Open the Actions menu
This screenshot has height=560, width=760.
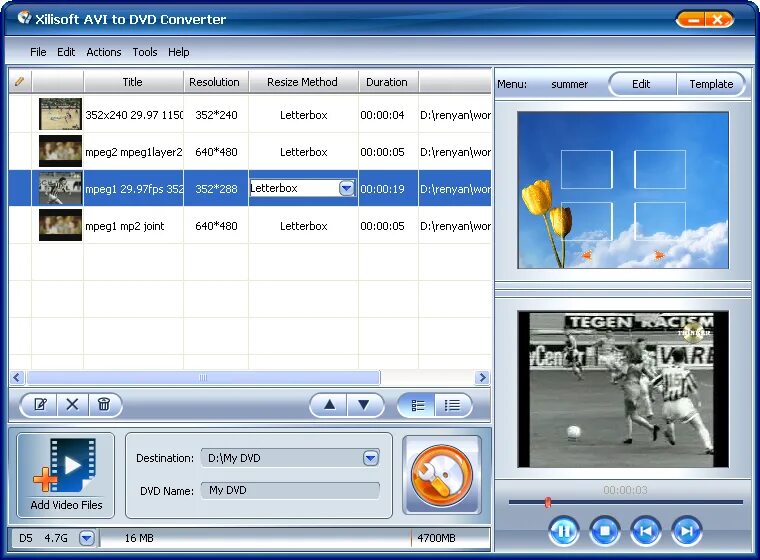tap(103, 52)
